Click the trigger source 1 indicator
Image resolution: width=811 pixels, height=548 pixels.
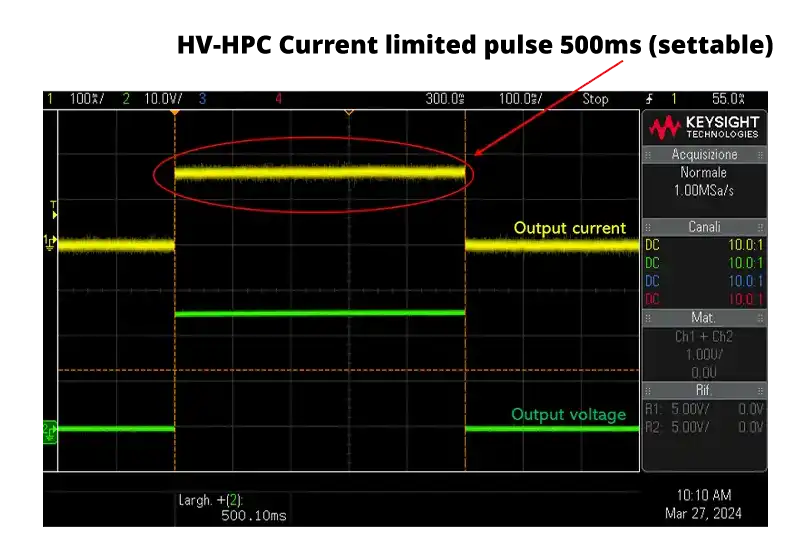pyautogui.click(x=674, y=99)
